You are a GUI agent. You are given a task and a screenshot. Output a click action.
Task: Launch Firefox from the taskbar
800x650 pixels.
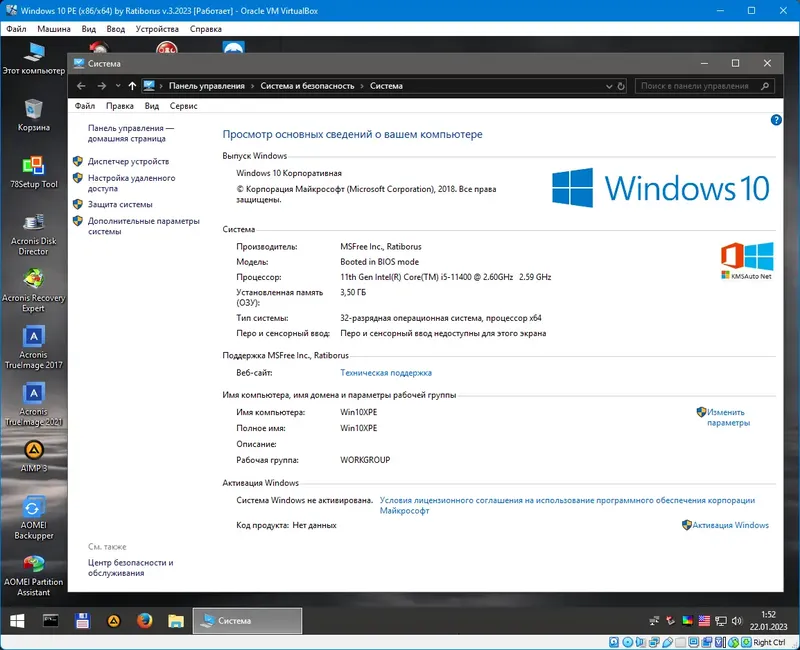[145, 620]
